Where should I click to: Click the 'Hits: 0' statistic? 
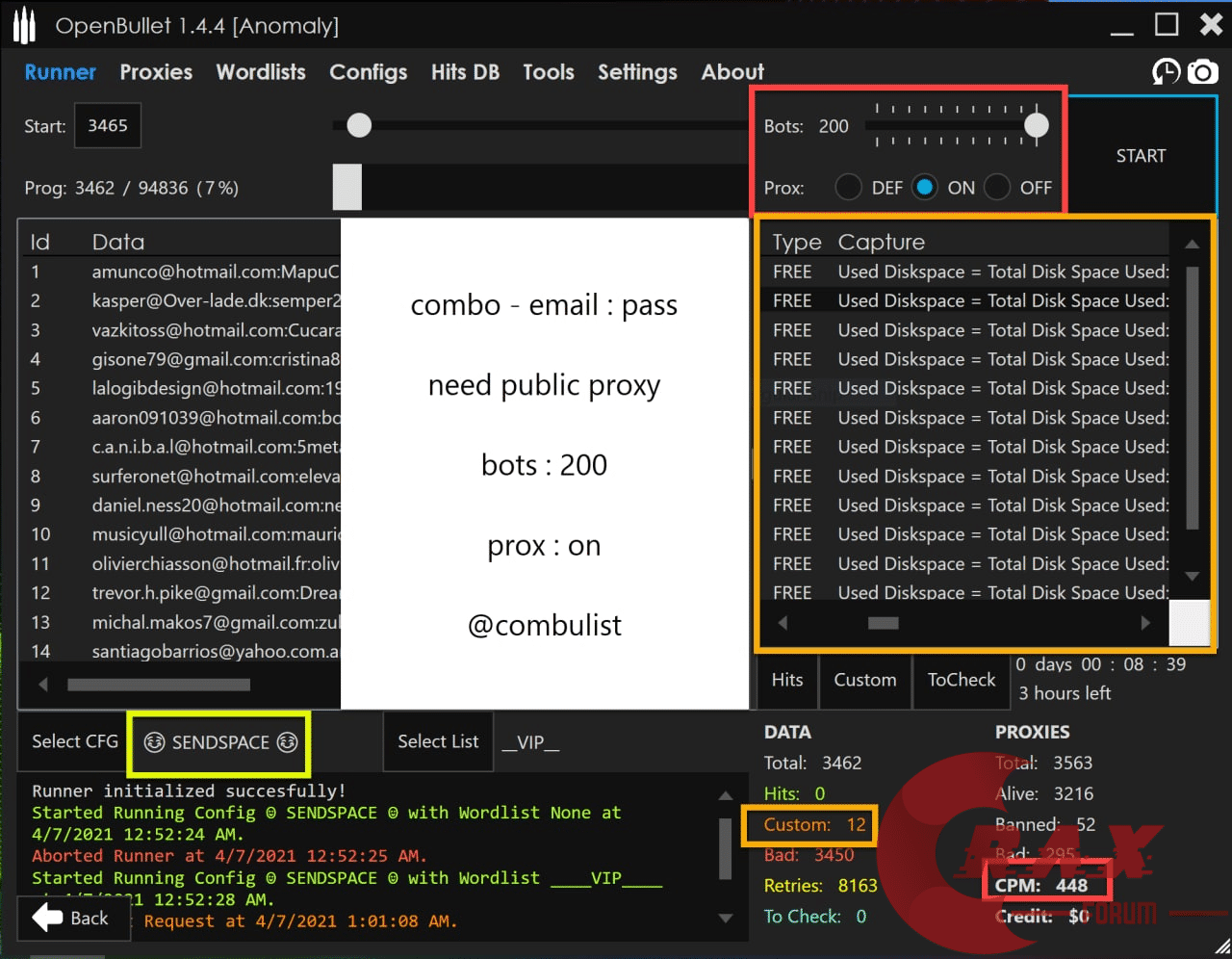[x=795, y=793]
